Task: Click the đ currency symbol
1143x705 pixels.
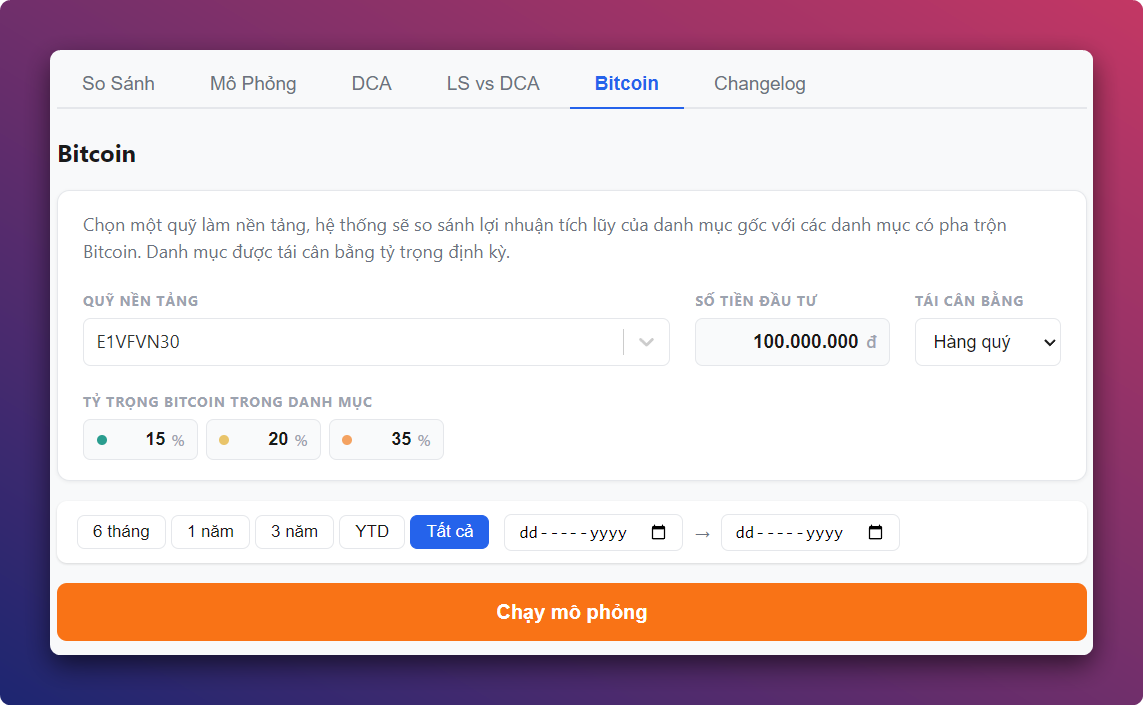Action: pos(871,342)
